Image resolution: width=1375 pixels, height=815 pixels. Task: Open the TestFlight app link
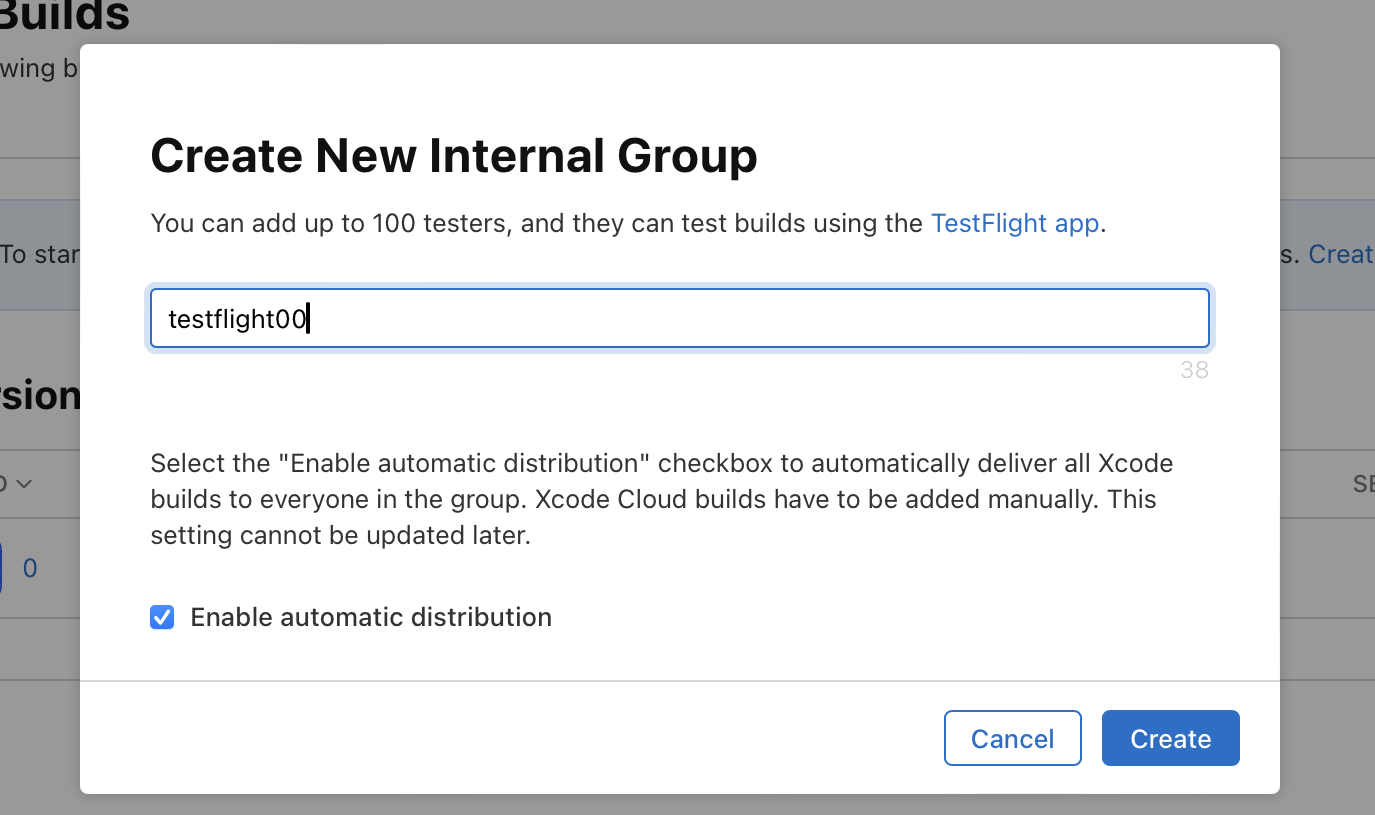pyautogui.click(x=1014, y=223)
